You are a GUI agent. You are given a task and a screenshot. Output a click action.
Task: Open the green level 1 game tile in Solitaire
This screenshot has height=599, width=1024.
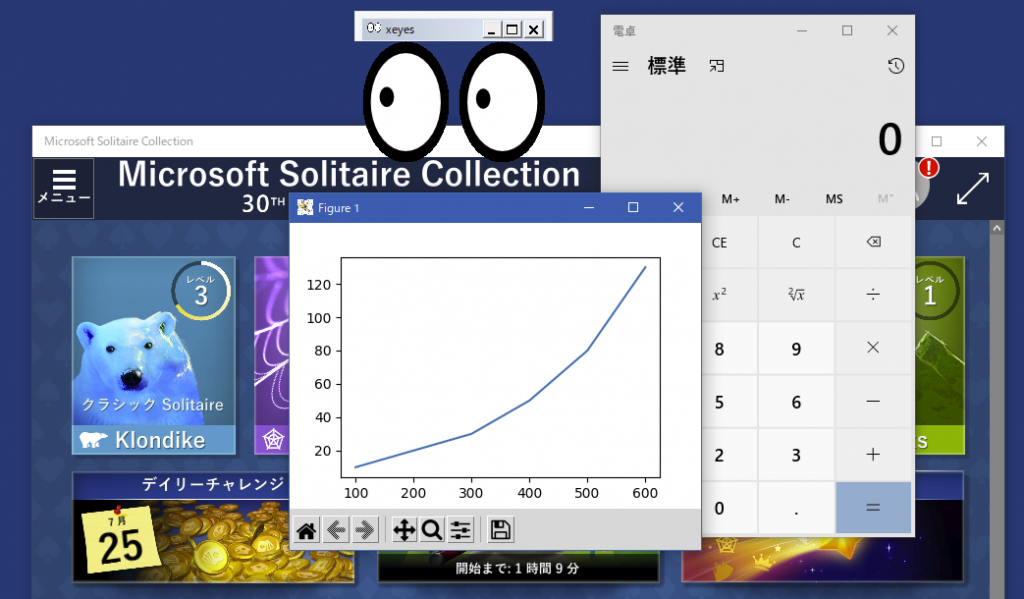939,355
